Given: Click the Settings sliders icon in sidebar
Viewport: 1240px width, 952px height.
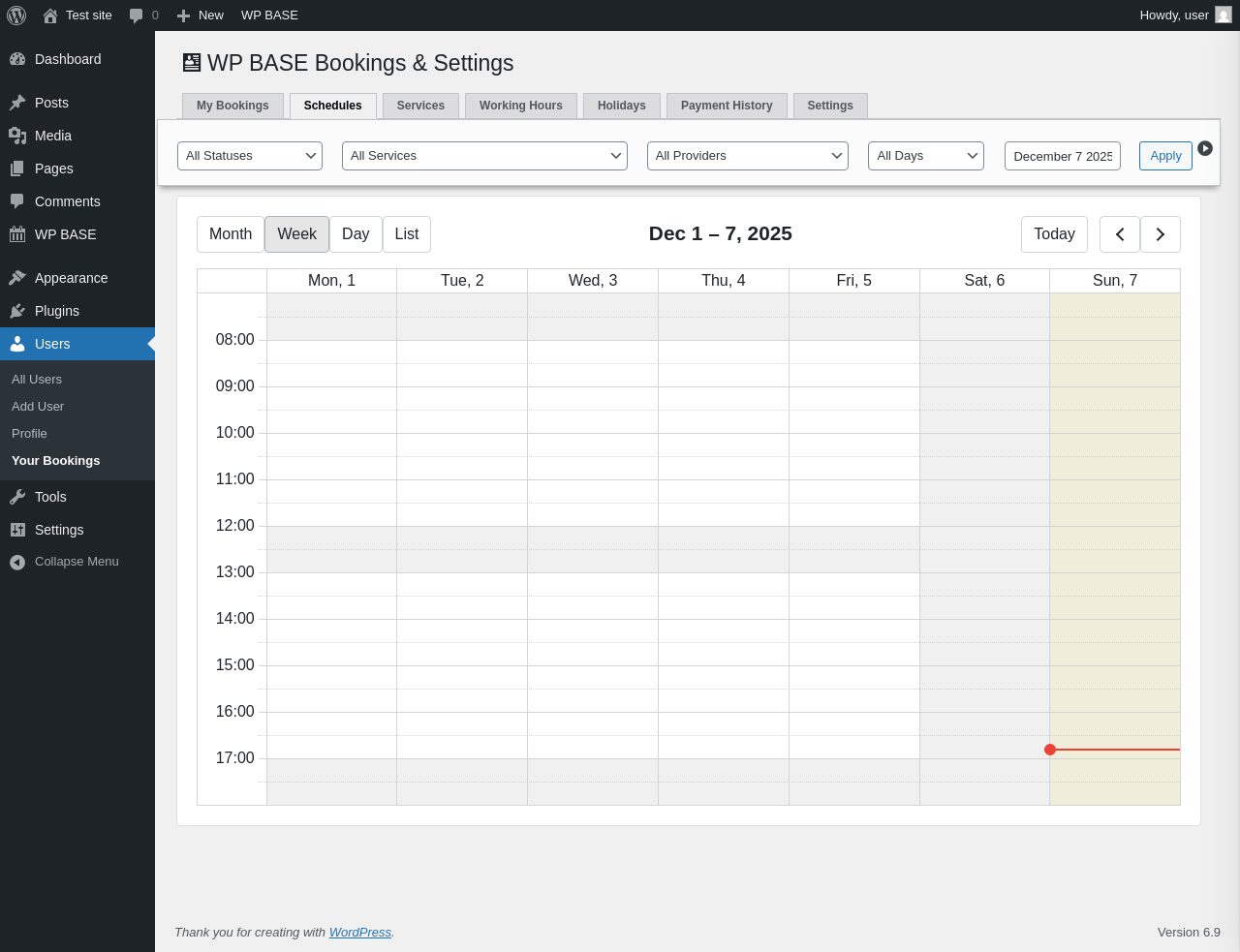Looking at the screenshot, I should tap(17, 530).
